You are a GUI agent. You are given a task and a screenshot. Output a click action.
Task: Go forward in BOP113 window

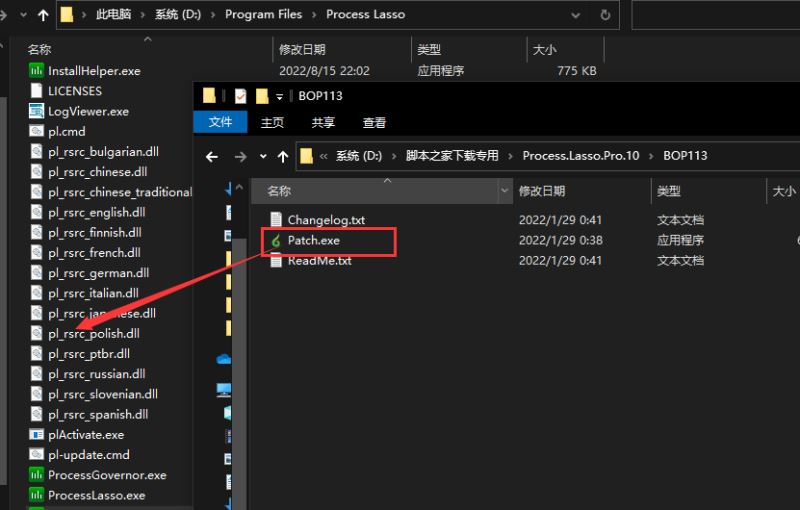coord(240,157)
